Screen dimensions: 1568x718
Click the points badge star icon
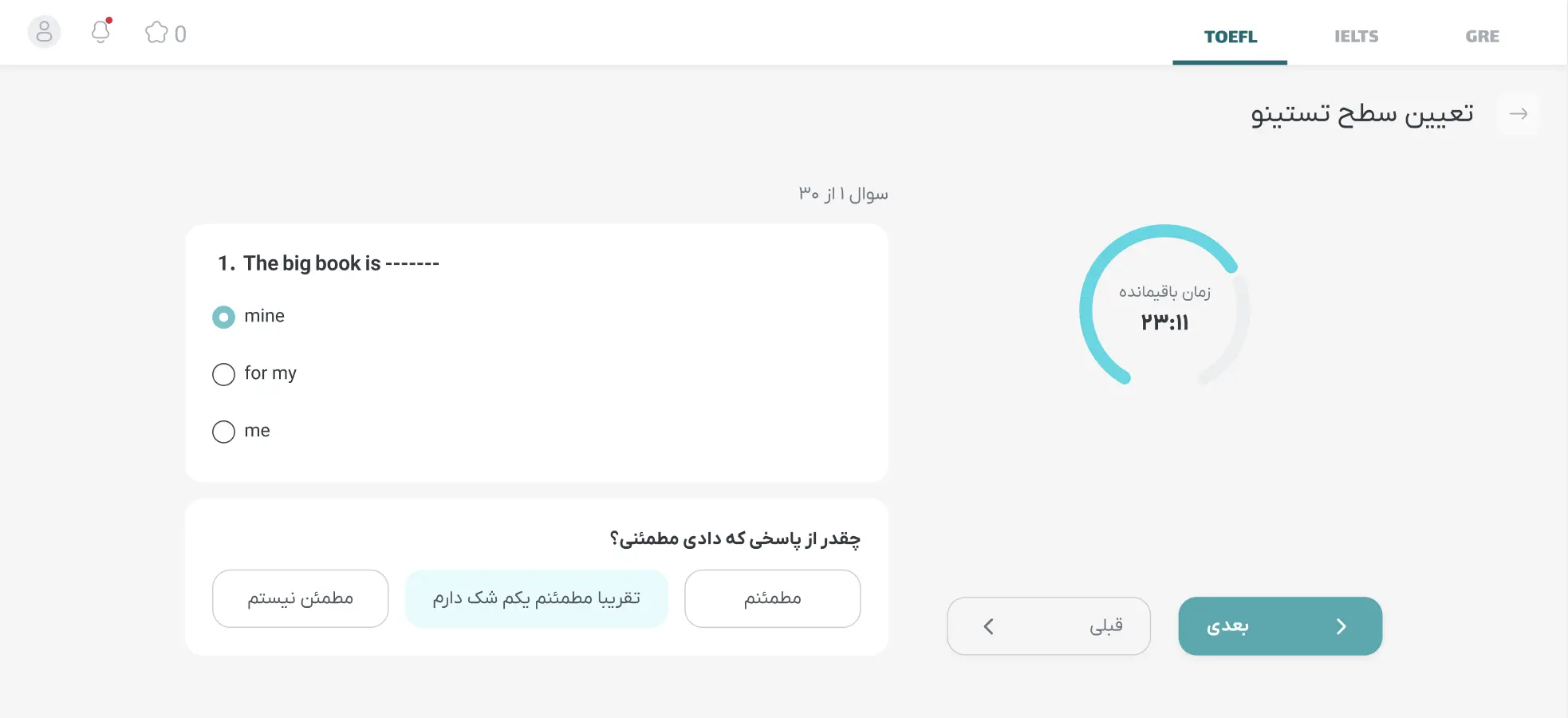[156, 33]
